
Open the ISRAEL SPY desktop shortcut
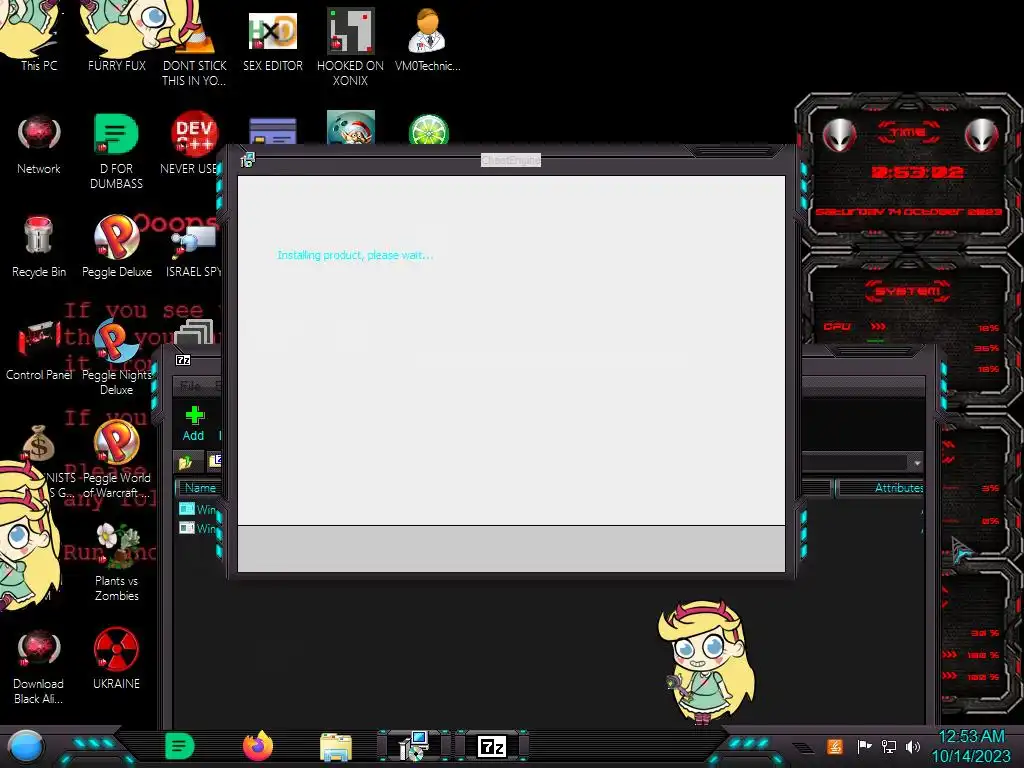pos(194,251)
